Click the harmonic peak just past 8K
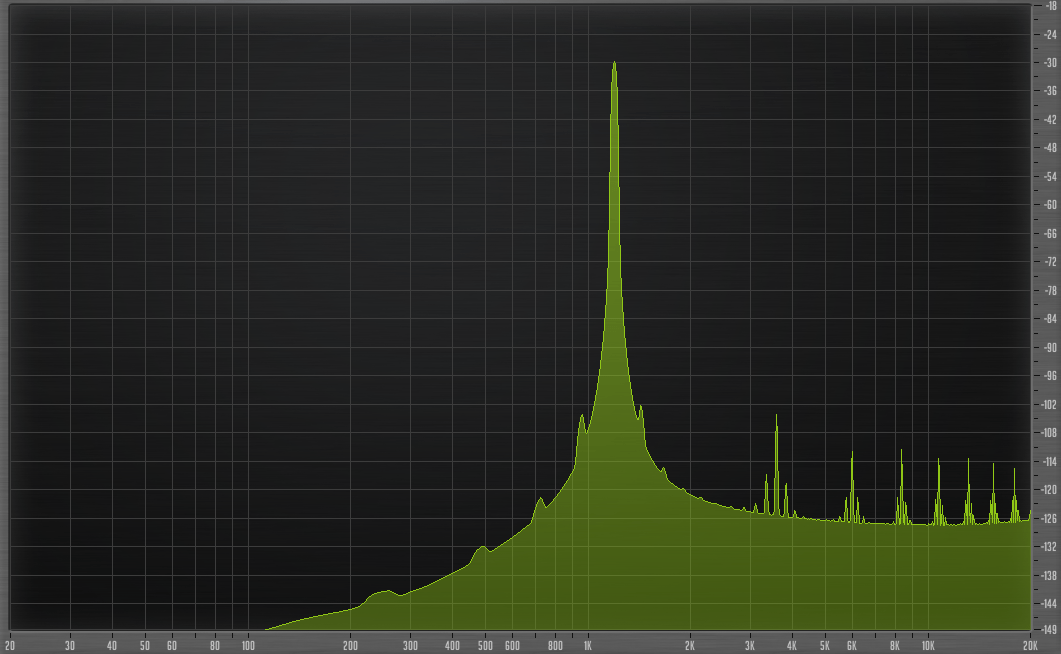Viewport: 1061px width, 654px height. click(x=901, y=452)
